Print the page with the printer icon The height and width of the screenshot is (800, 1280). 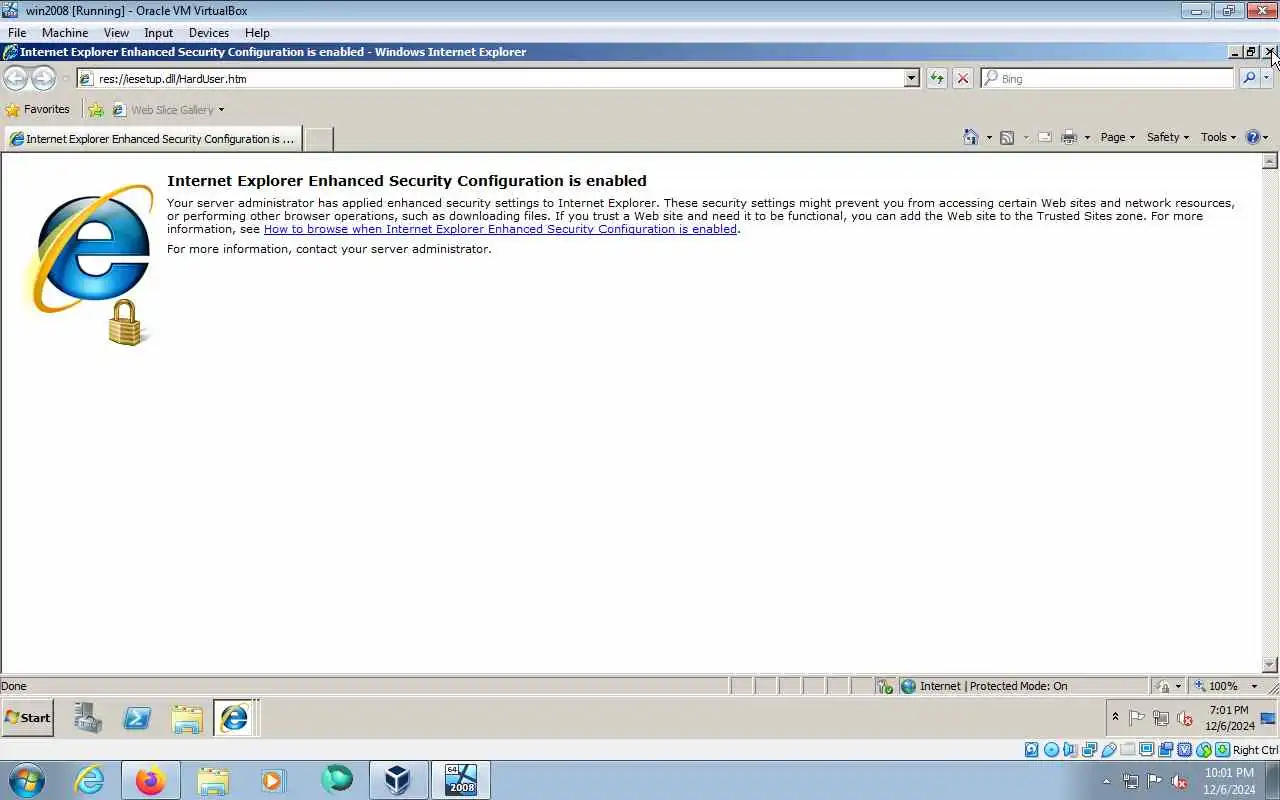(1069, 137)
